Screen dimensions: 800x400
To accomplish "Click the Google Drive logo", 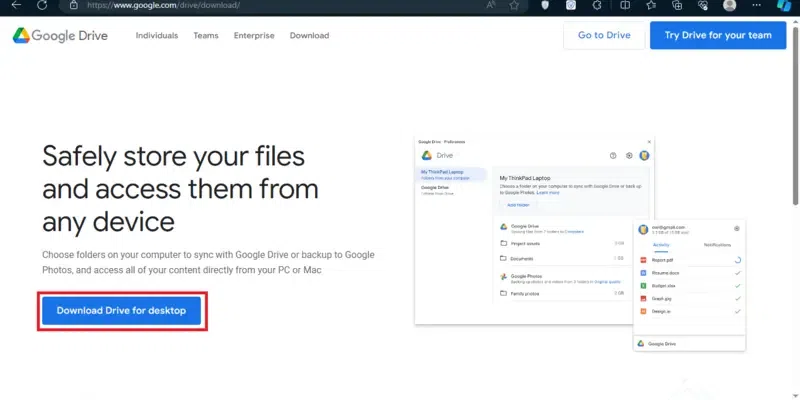I will pyautogui.click(x=60, y=36).
